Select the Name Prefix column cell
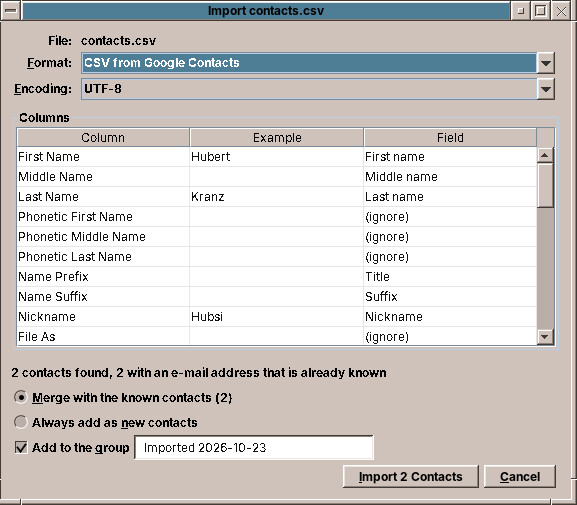This screenshot has height=505, width=577. [x=103, y=276]
